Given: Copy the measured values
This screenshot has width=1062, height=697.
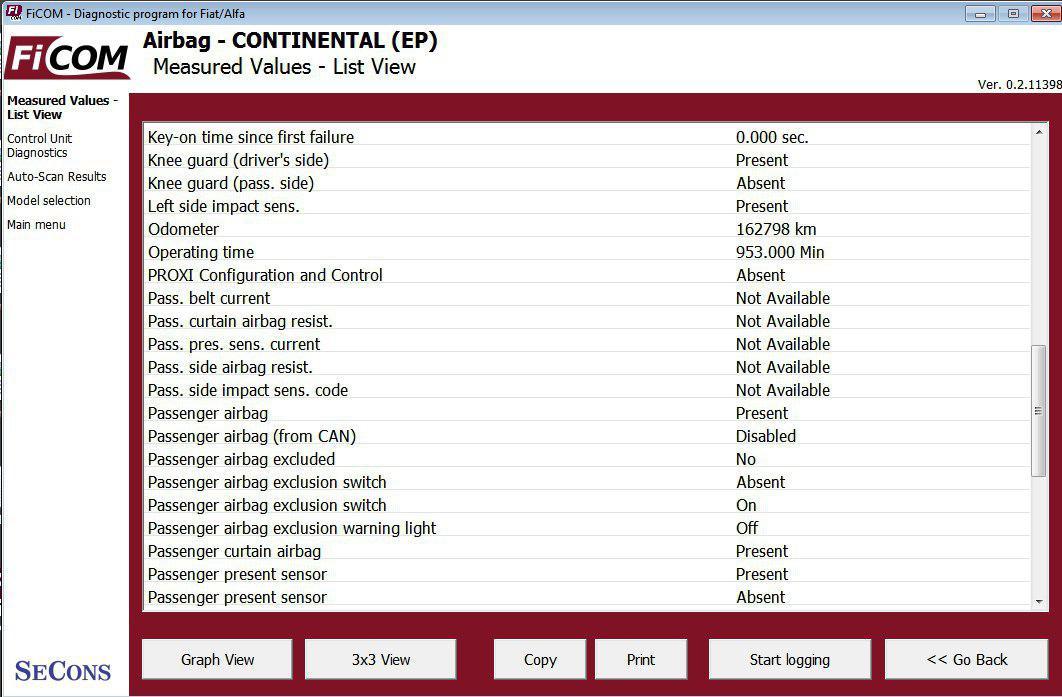Looking at the screenshot, I should [540, 659].
